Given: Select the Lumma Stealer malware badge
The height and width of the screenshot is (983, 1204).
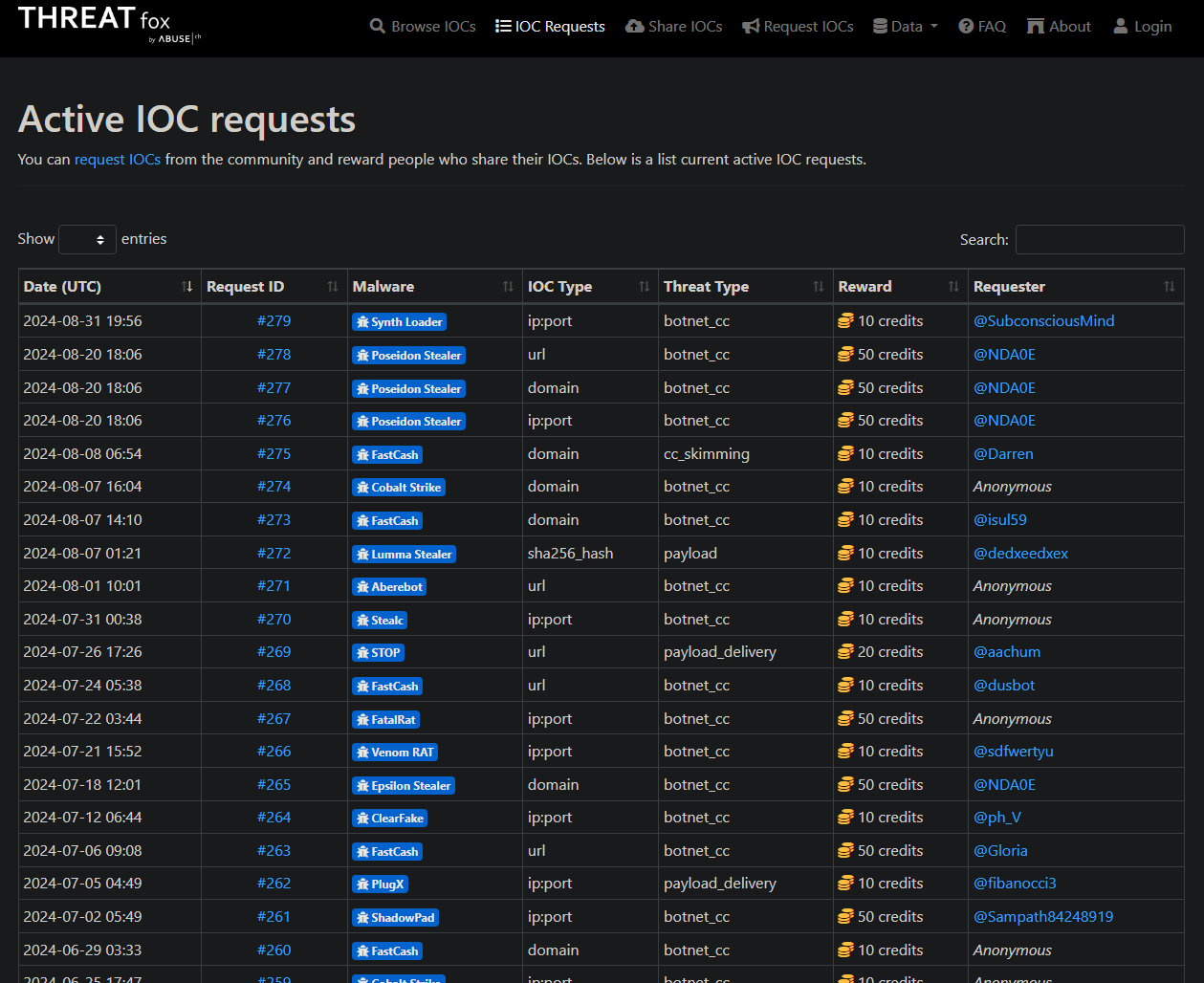Looking at the screenshot, I should click(x=404, y=555).
